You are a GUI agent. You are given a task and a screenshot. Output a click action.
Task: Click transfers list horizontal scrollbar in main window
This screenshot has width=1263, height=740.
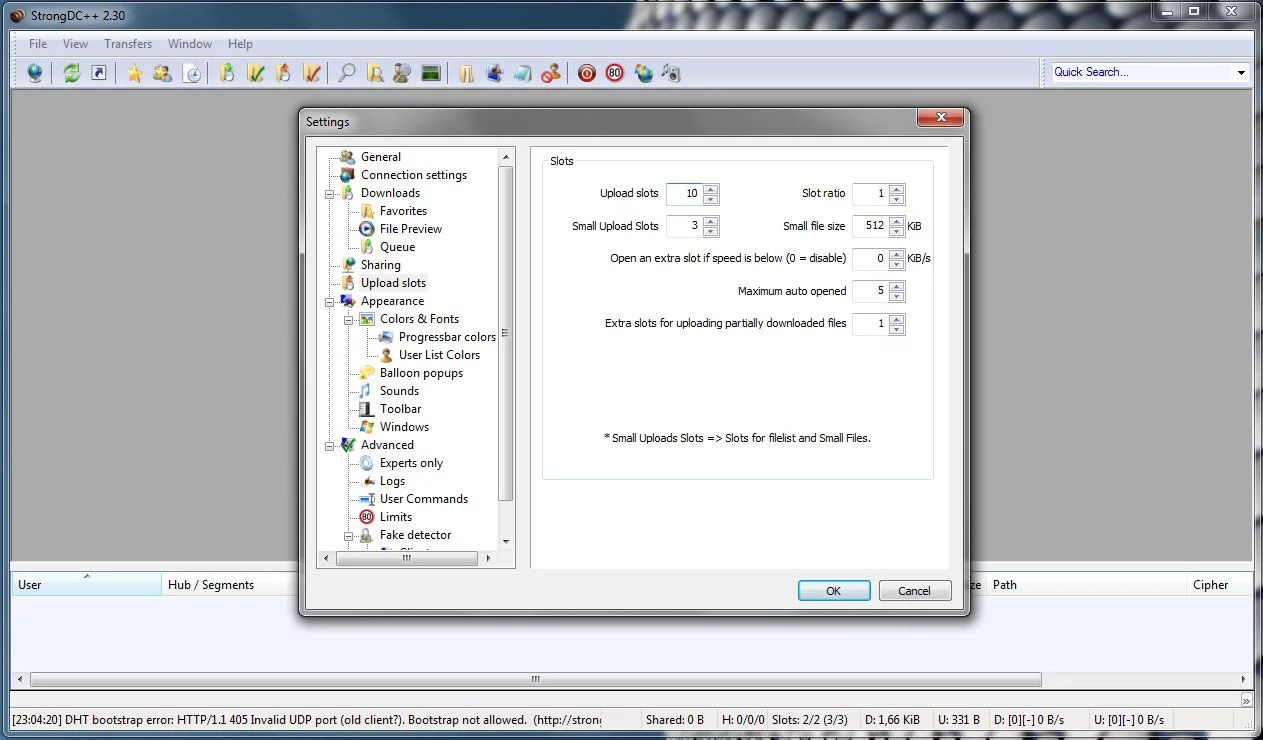536,679
